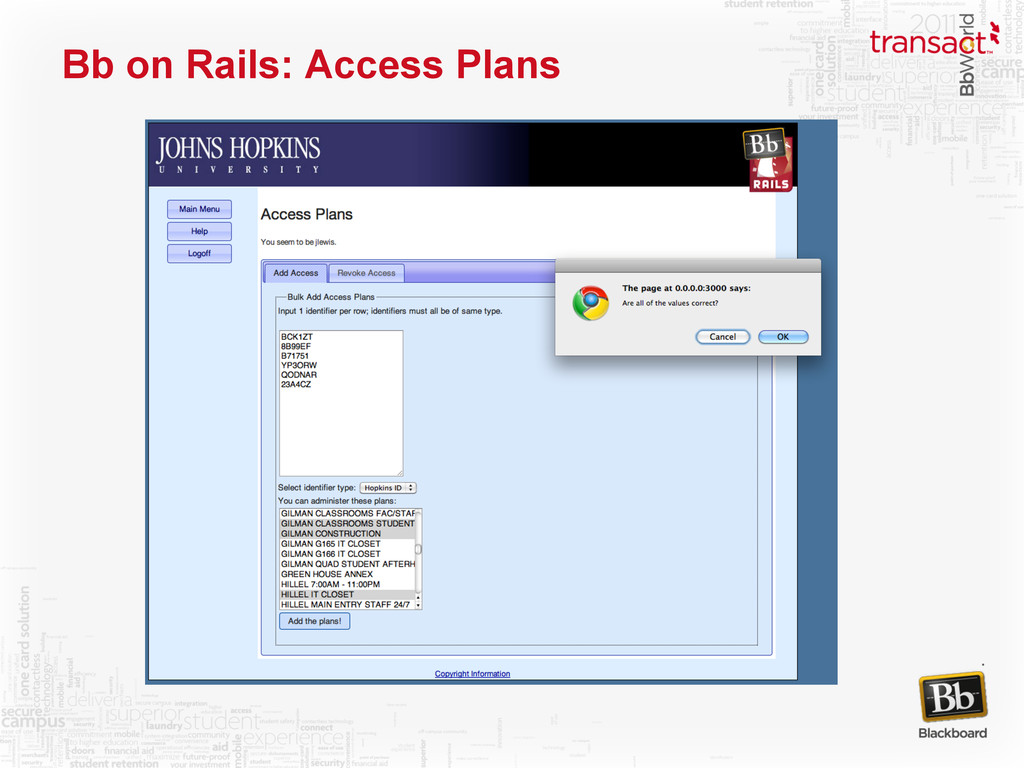Image resolution: width=1024 pixels, height=768 pixels.
Task: Select GILMAN G165 IT CLOSET plan
Action: (347, 544)
